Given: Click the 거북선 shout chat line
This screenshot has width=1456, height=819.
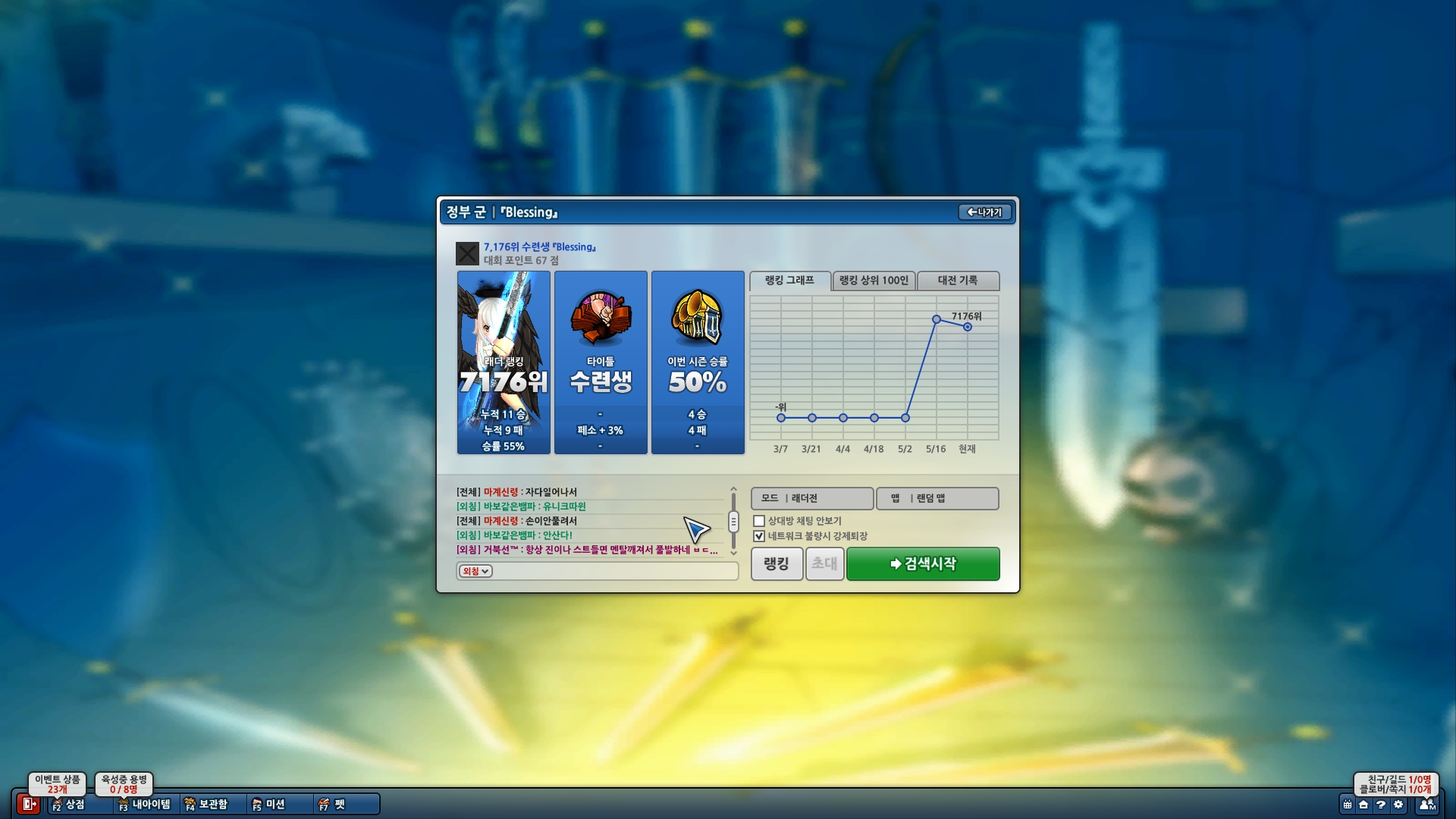Looking at the screenshot, I should coord(587,550).
